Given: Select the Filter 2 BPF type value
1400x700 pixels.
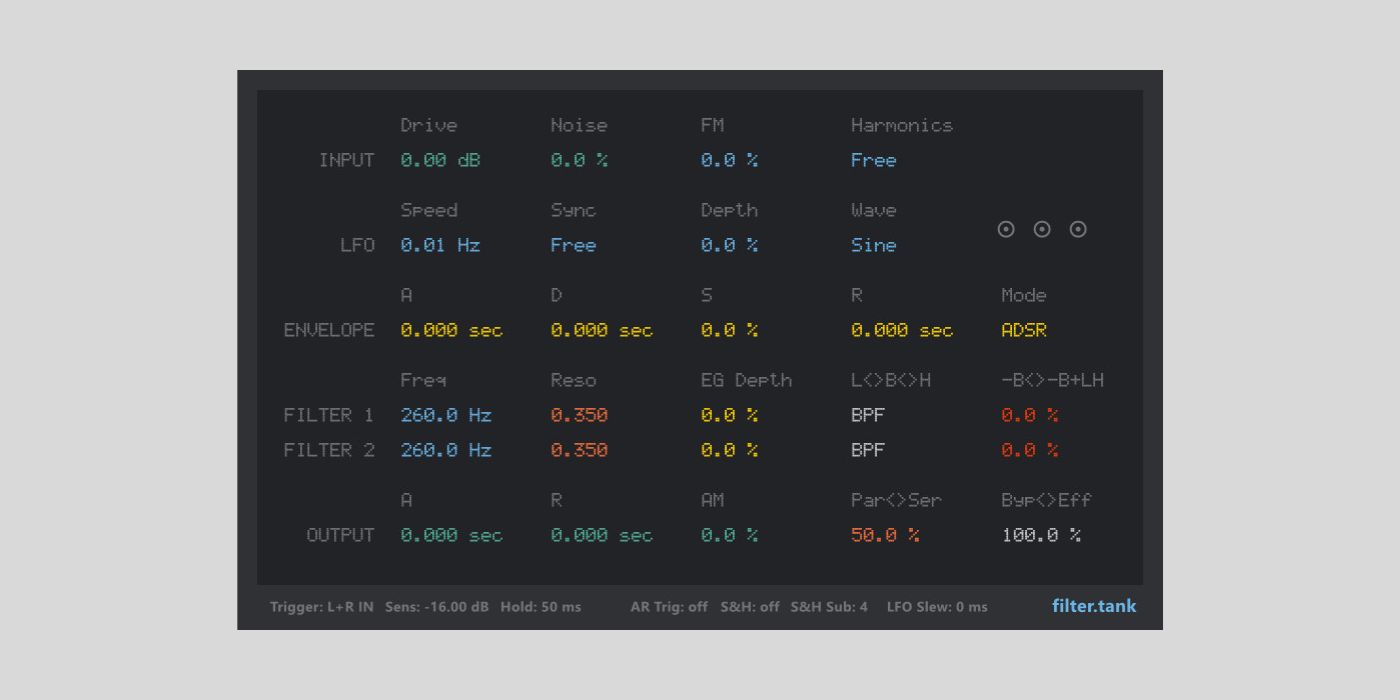Looking at the screenshot, I should point(868,450).
